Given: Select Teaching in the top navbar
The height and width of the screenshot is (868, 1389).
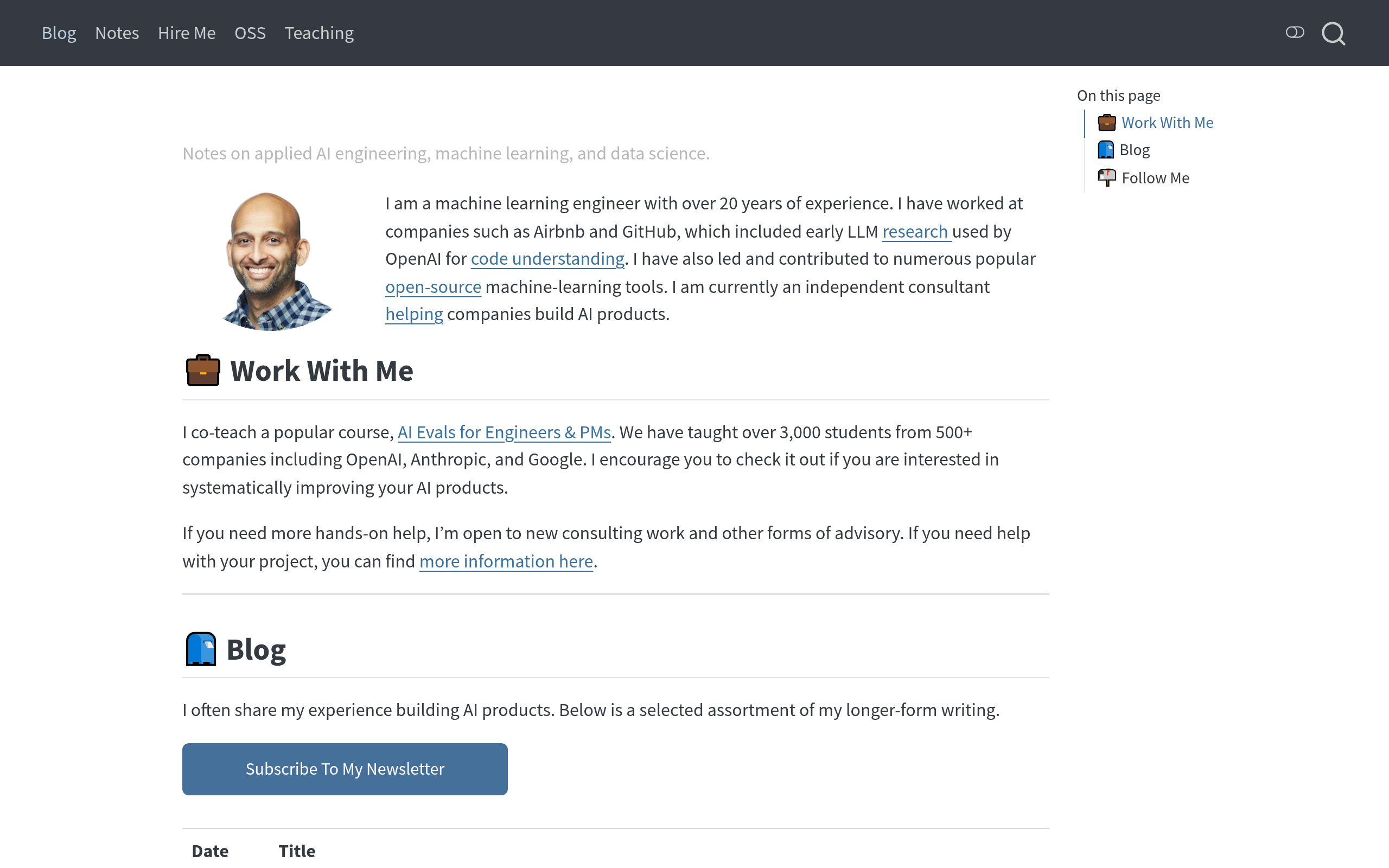Looking at the screenshot, I should tap(319, 33).
